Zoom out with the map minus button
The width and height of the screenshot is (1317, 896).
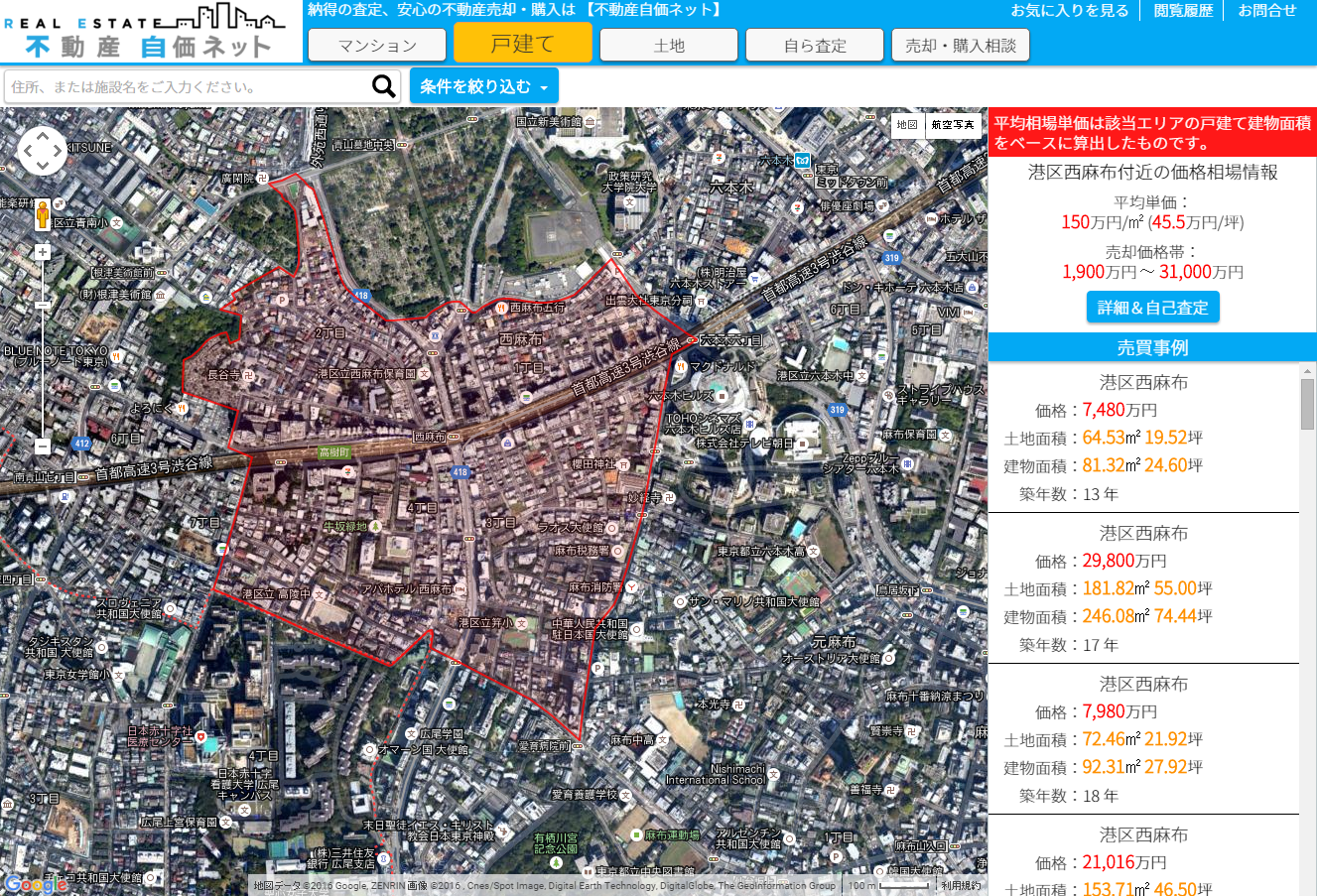click(43, 447)
